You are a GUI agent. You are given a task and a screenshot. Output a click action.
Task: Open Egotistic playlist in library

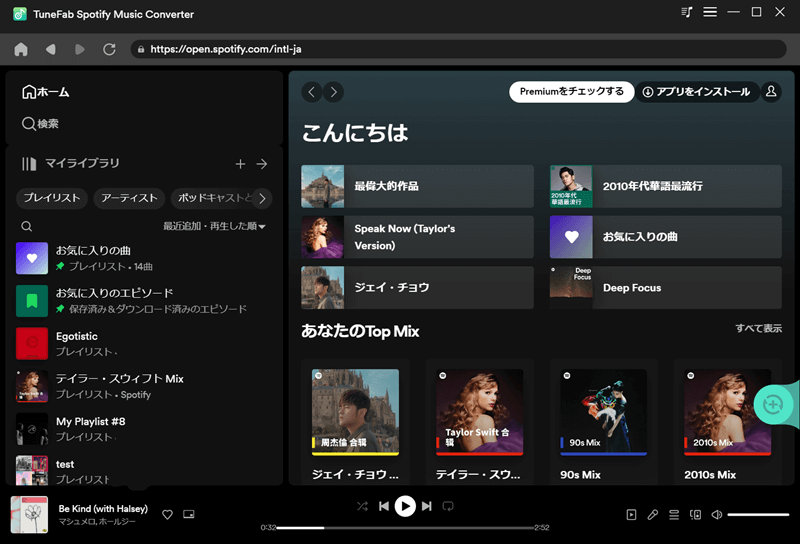143,343
